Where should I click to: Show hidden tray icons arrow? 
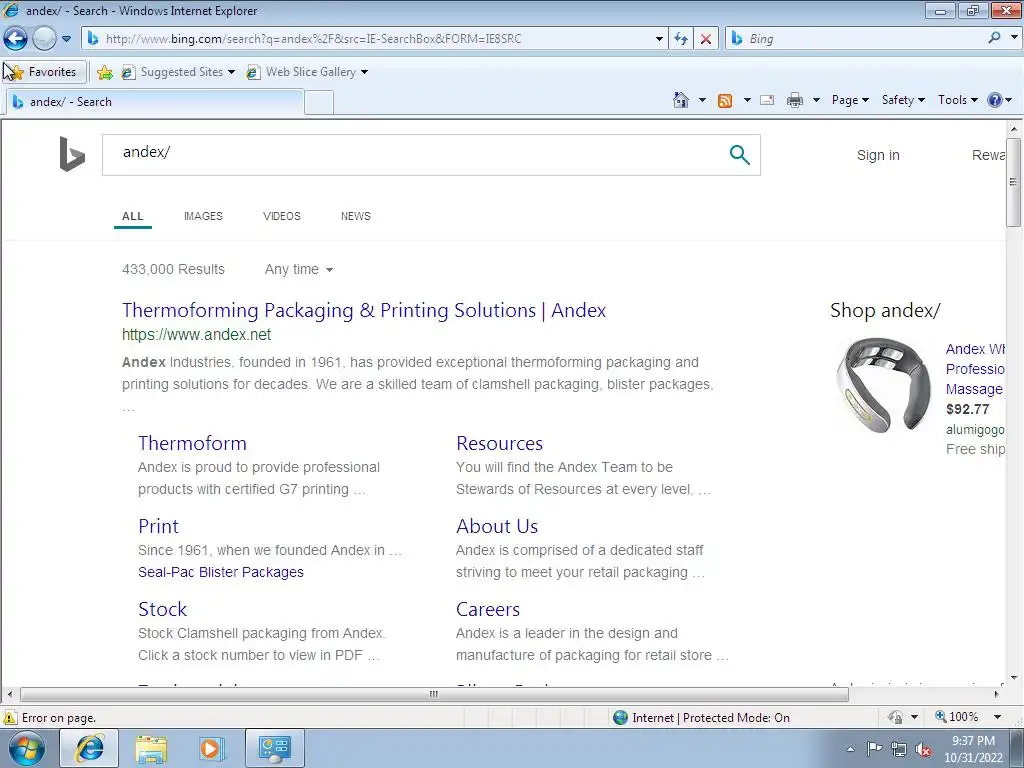(x=850, y=749)
